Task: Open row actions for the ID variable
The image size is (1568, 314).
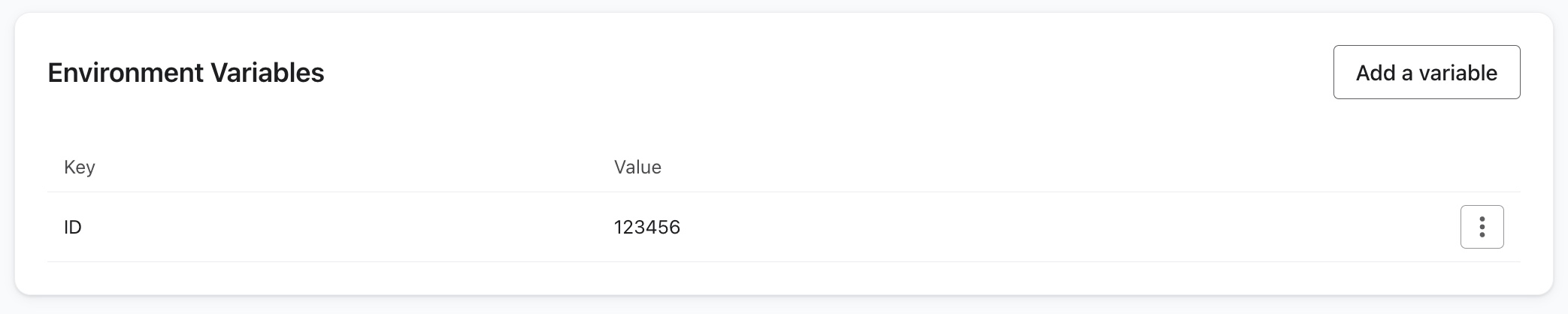Action: pyautogui.click(x=1482, y=227)
